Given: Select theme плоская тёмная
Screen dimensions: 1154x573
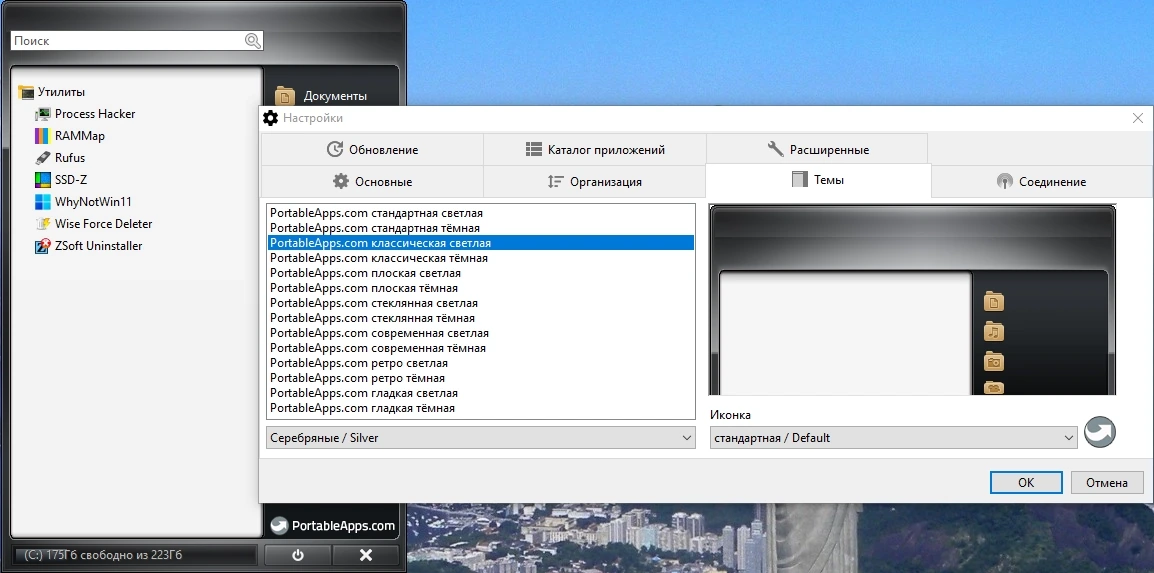Looking at the screenshot, I should (481, 288).
